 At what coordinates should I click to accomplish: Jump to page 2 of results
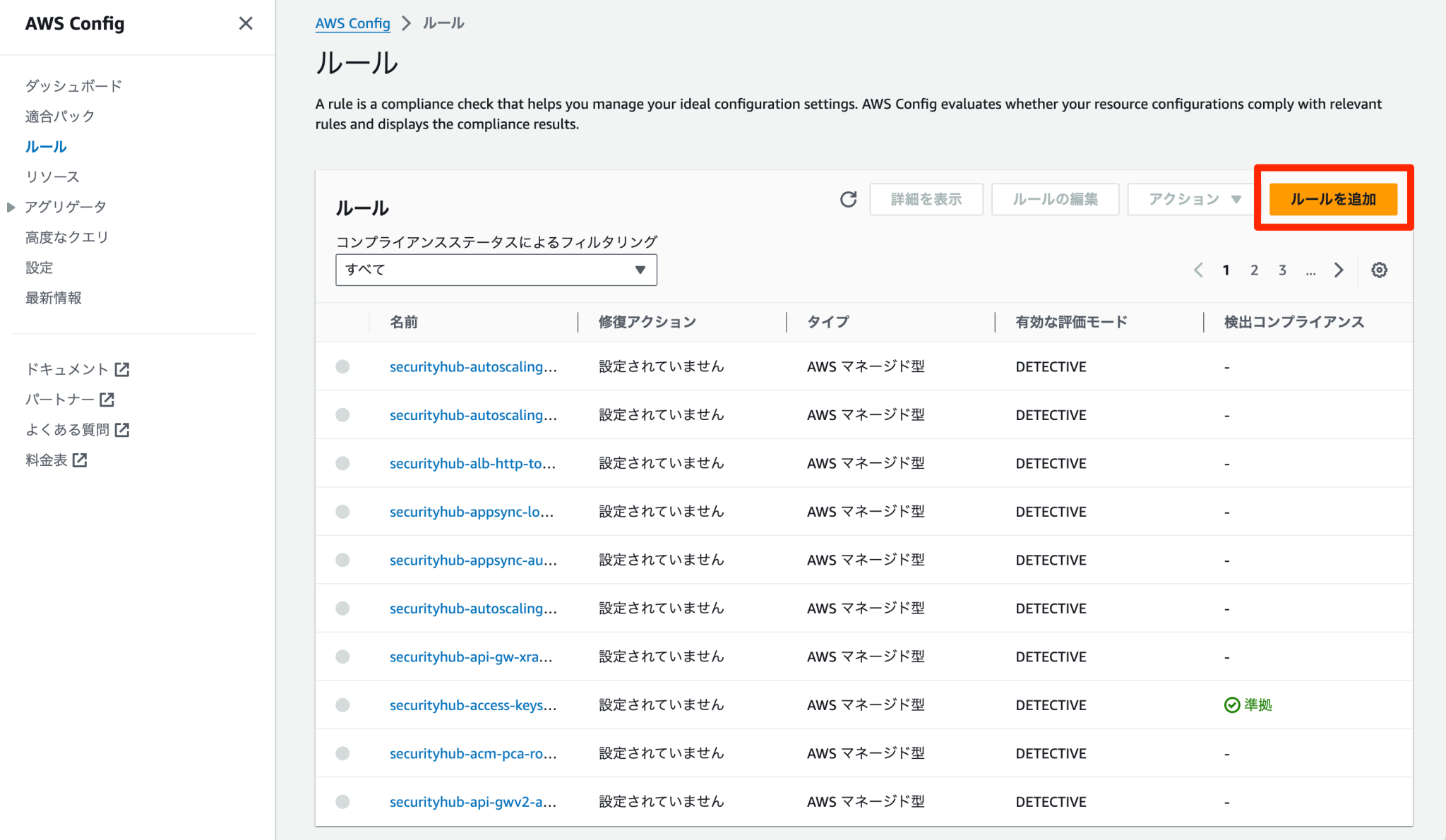point(1254,270)
